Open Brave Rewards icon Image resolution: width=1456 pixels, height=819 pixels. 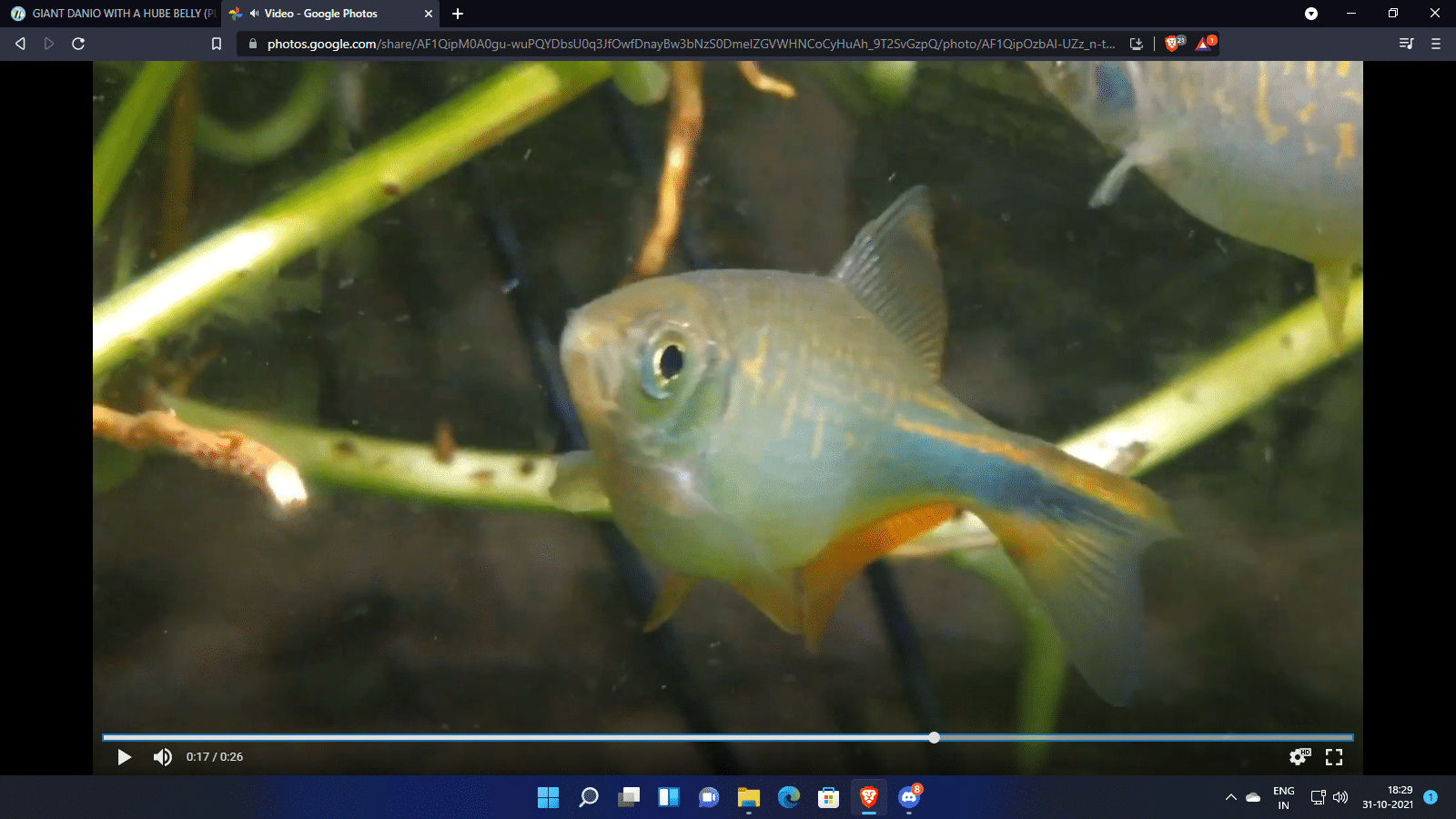[1205, 44]
